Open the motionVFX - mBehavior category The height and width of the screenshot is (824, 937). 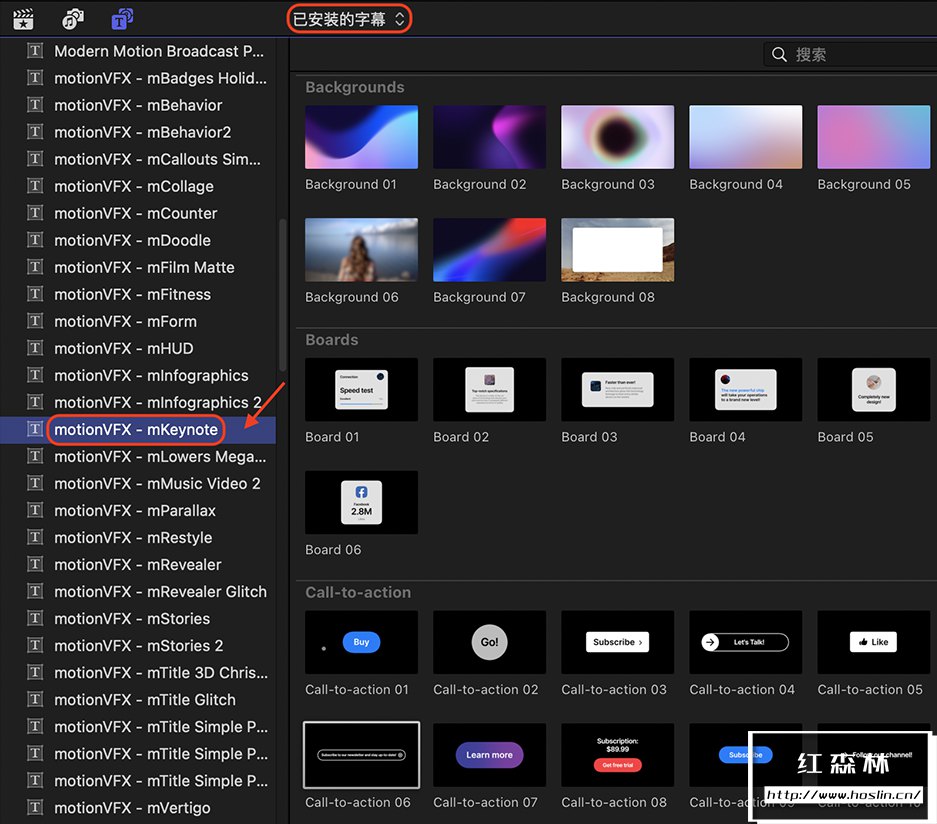pyautogui.click(x=138, y=105)
